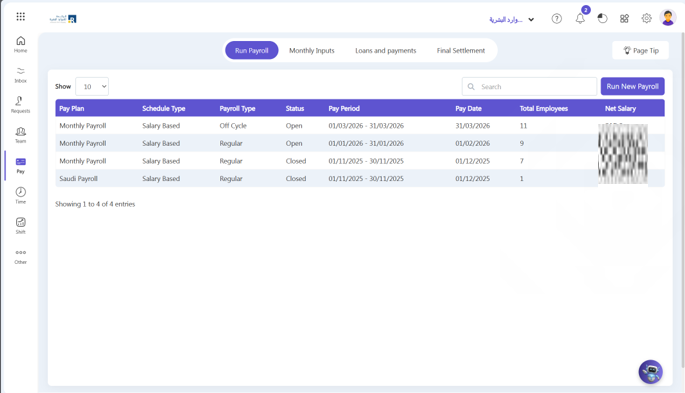The width and height of the screenshot is (685, 393).
Task: Open the app launcher grid icon
Action: coord(21,17)
